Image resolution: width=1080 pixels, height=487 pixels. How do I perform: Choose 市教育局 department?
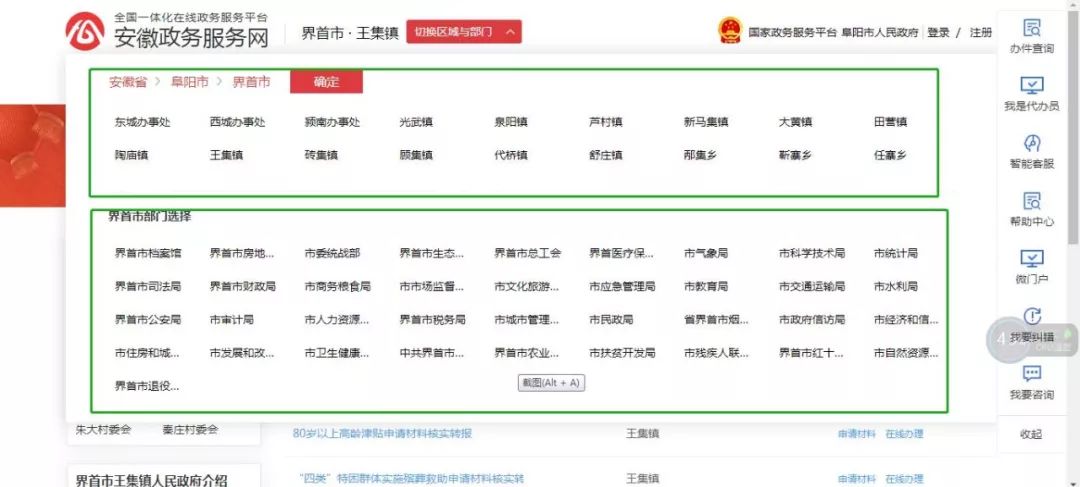(x=706, y=286)
